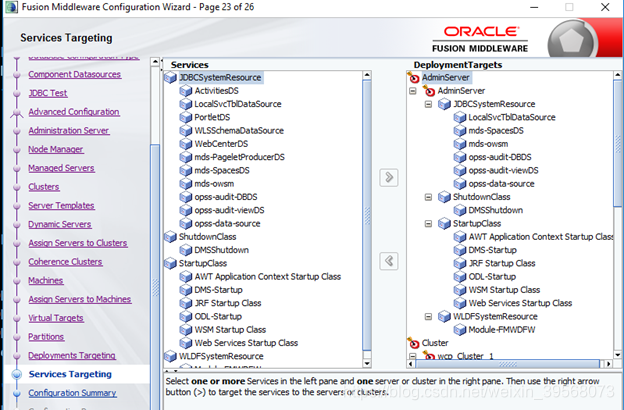Click StartupClass cube icon in Services pane
The height and width of the screenshot is (410, 624).
pyautogui.click(x=170, y=264)
